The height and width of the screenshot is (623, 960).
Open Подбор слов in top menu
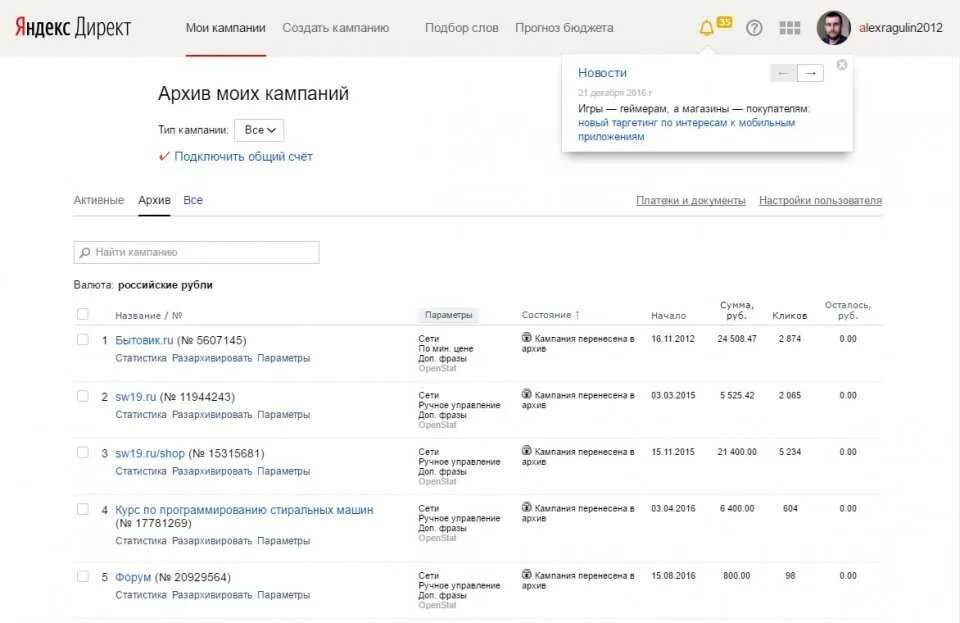coord(462,28)
